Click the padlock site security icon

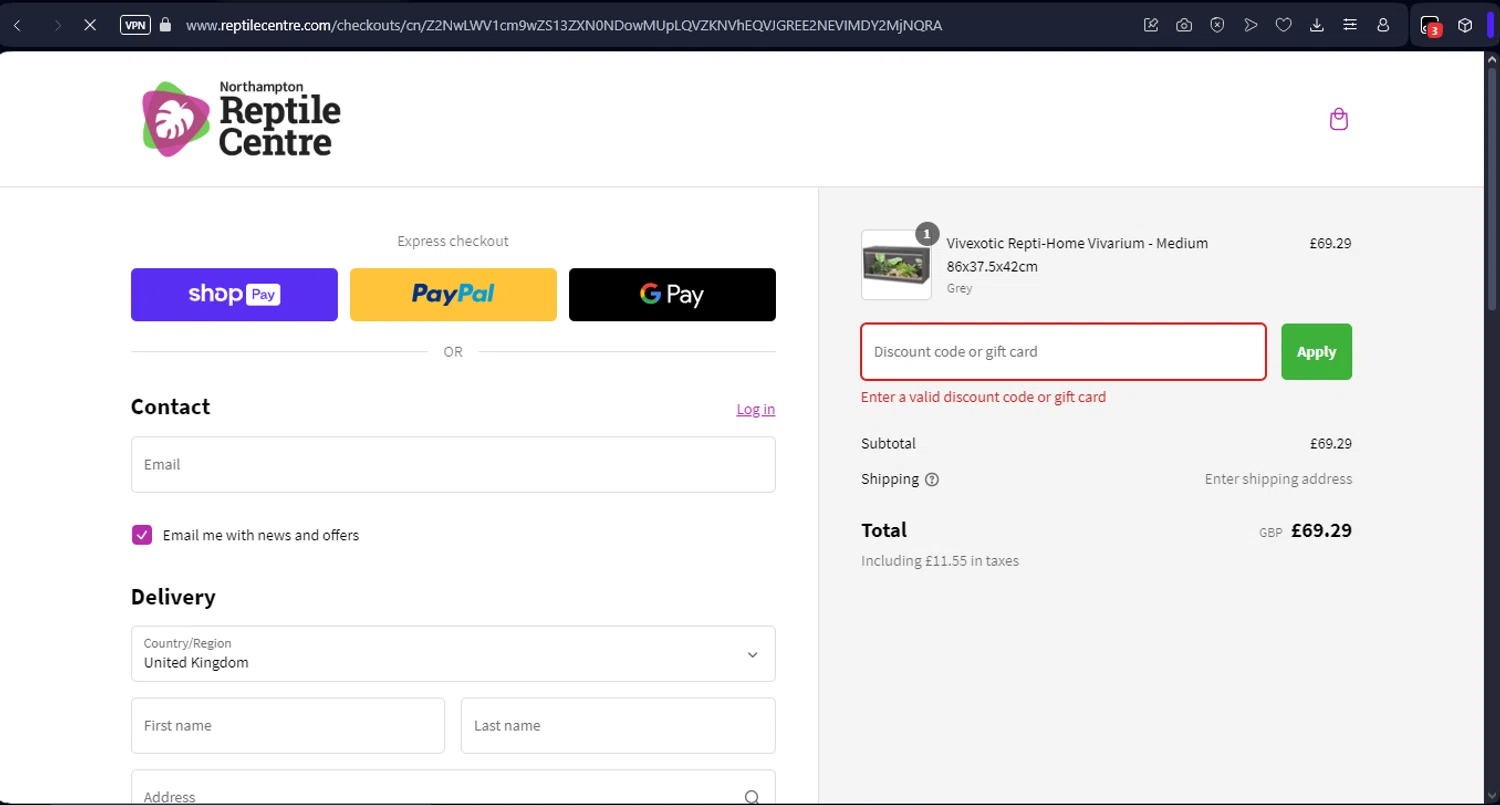(165, 25)
